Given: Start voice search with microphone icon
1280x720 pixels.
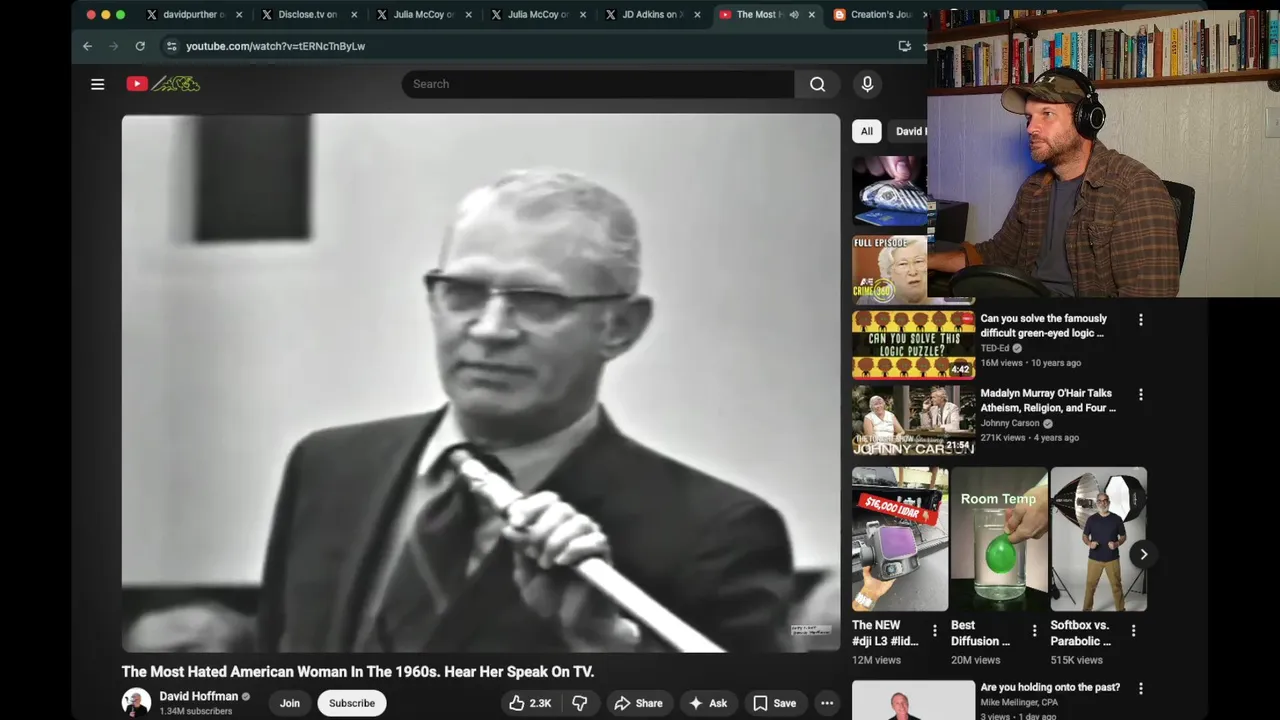Looking at the screenshot, I should coord(867,84).
